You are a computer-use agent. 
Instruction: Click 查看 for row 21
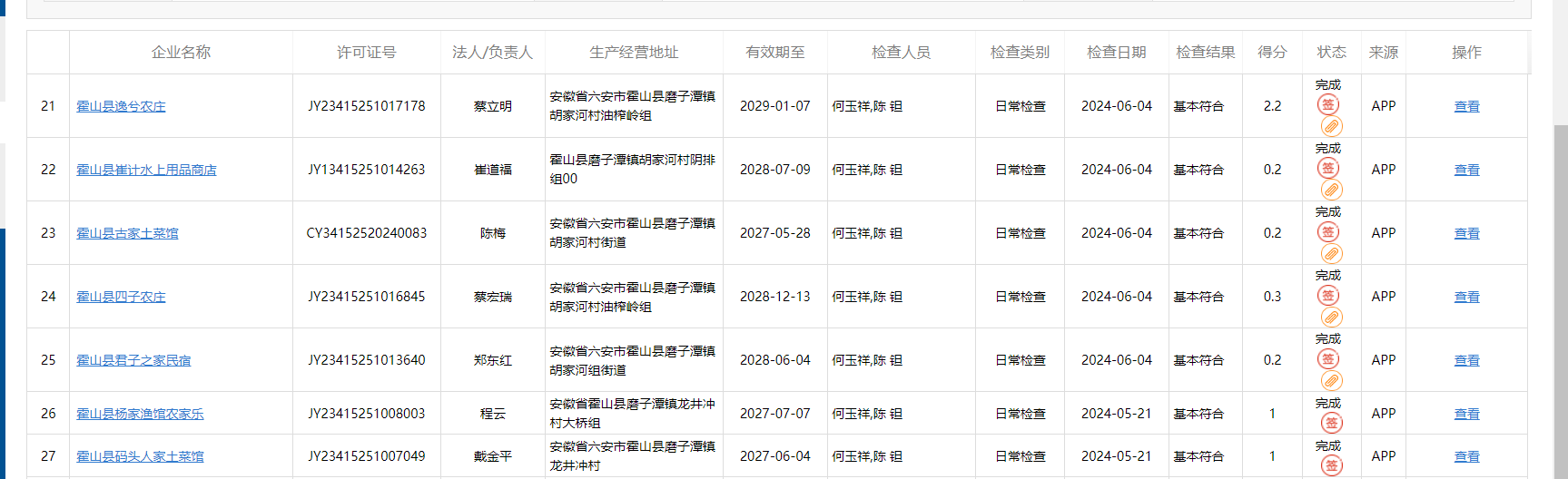(x=1466, y=106)
